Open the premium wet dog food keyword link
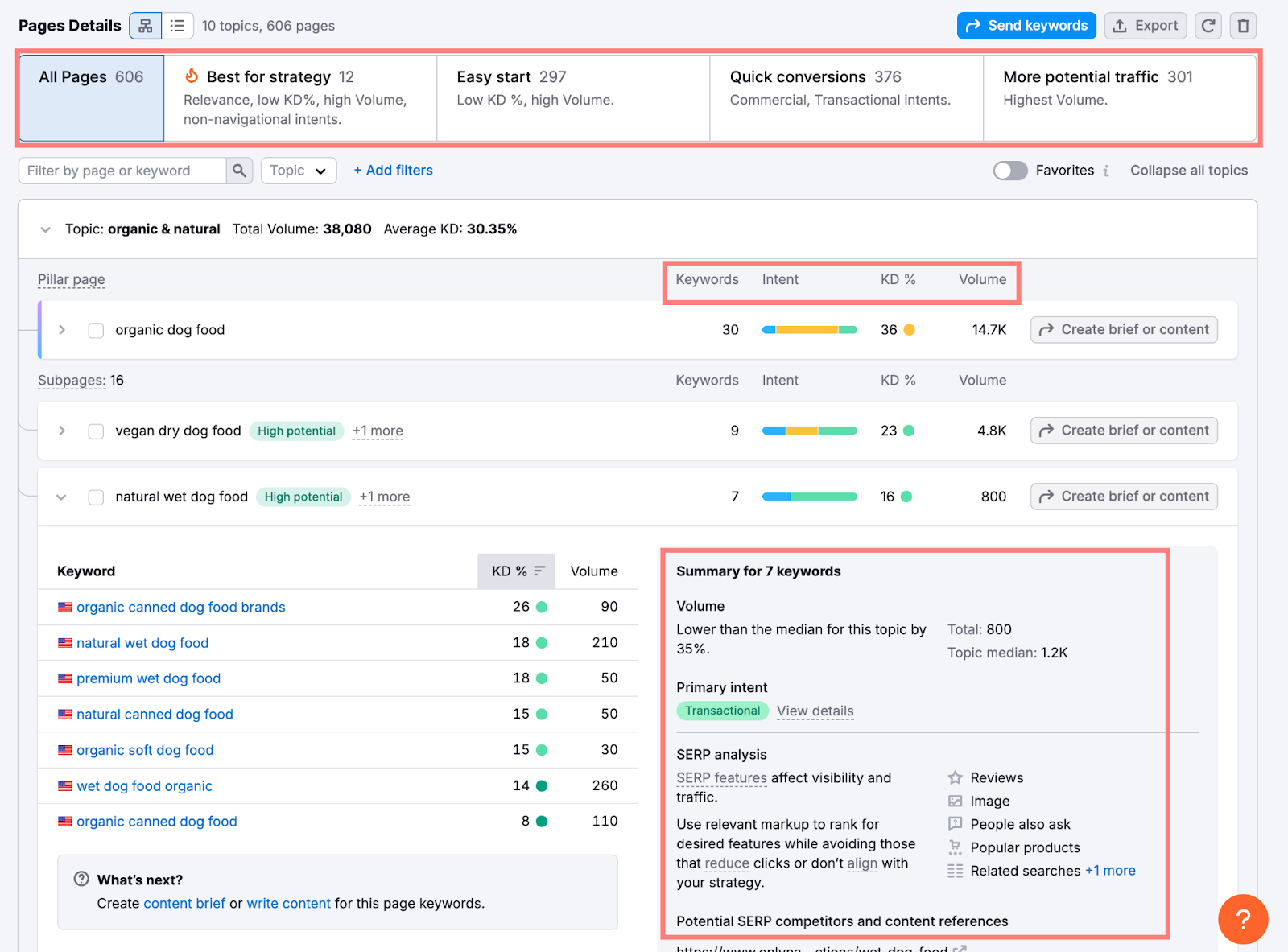The height and width of the screenshot is (952, 1288). pos(148,678)
